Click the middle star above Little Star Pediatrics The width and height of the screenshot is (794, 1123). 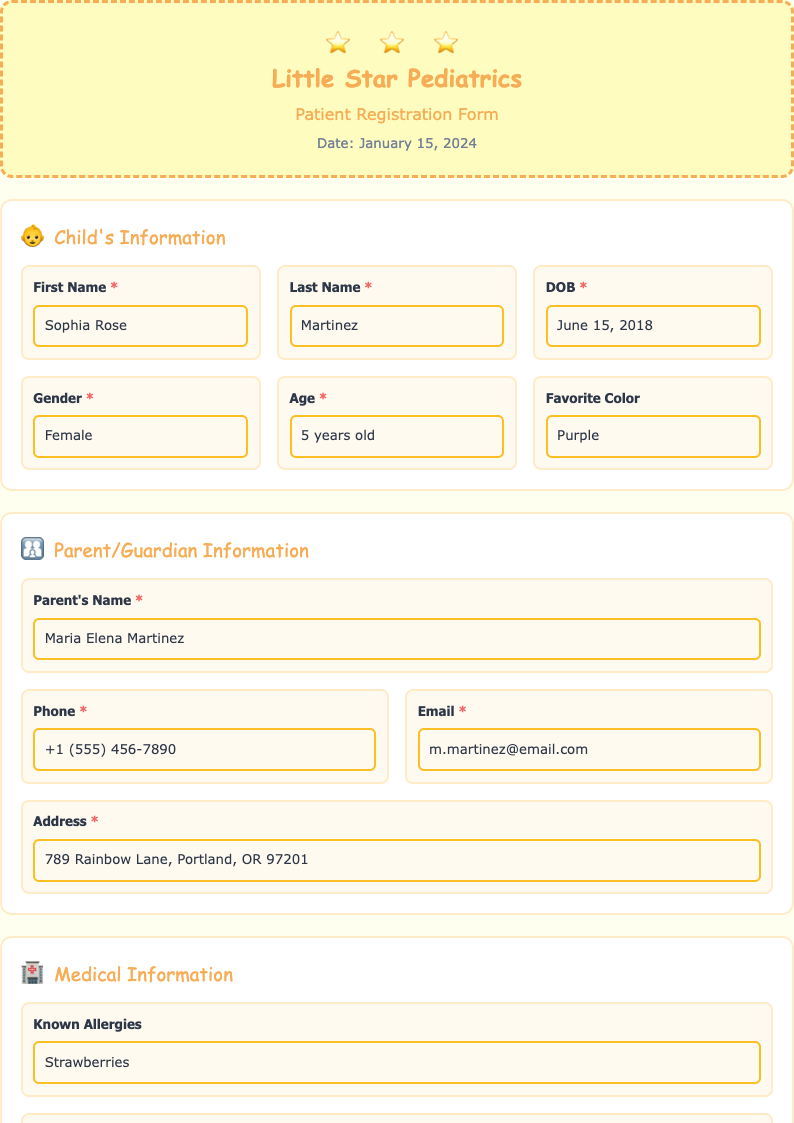pos(391,43)
